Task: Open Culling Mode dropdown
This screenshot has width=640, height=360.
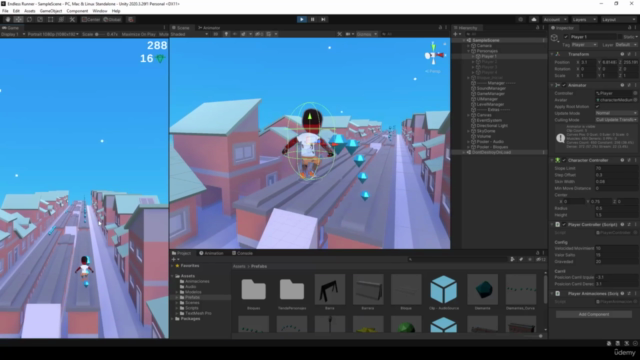Action: (x=616, y=120)
